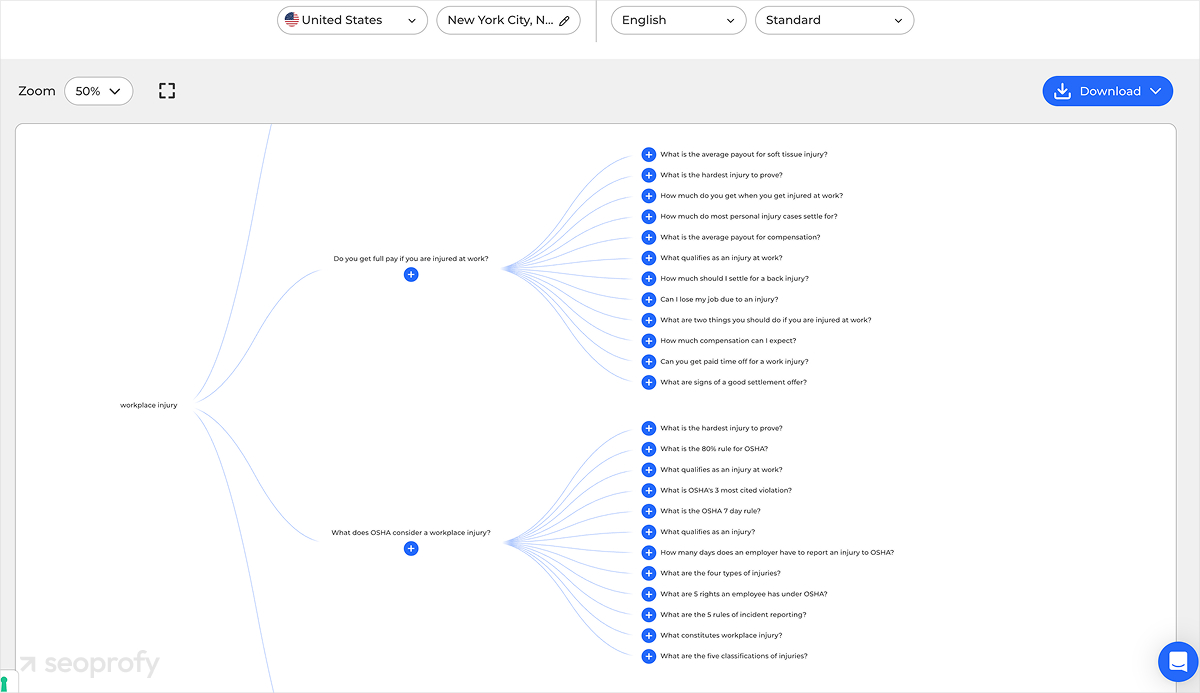Viewport: 1200px width, 693px height.
Task: Click 'What are signs of a good settlement offer?' text
Action: (733, 382)
